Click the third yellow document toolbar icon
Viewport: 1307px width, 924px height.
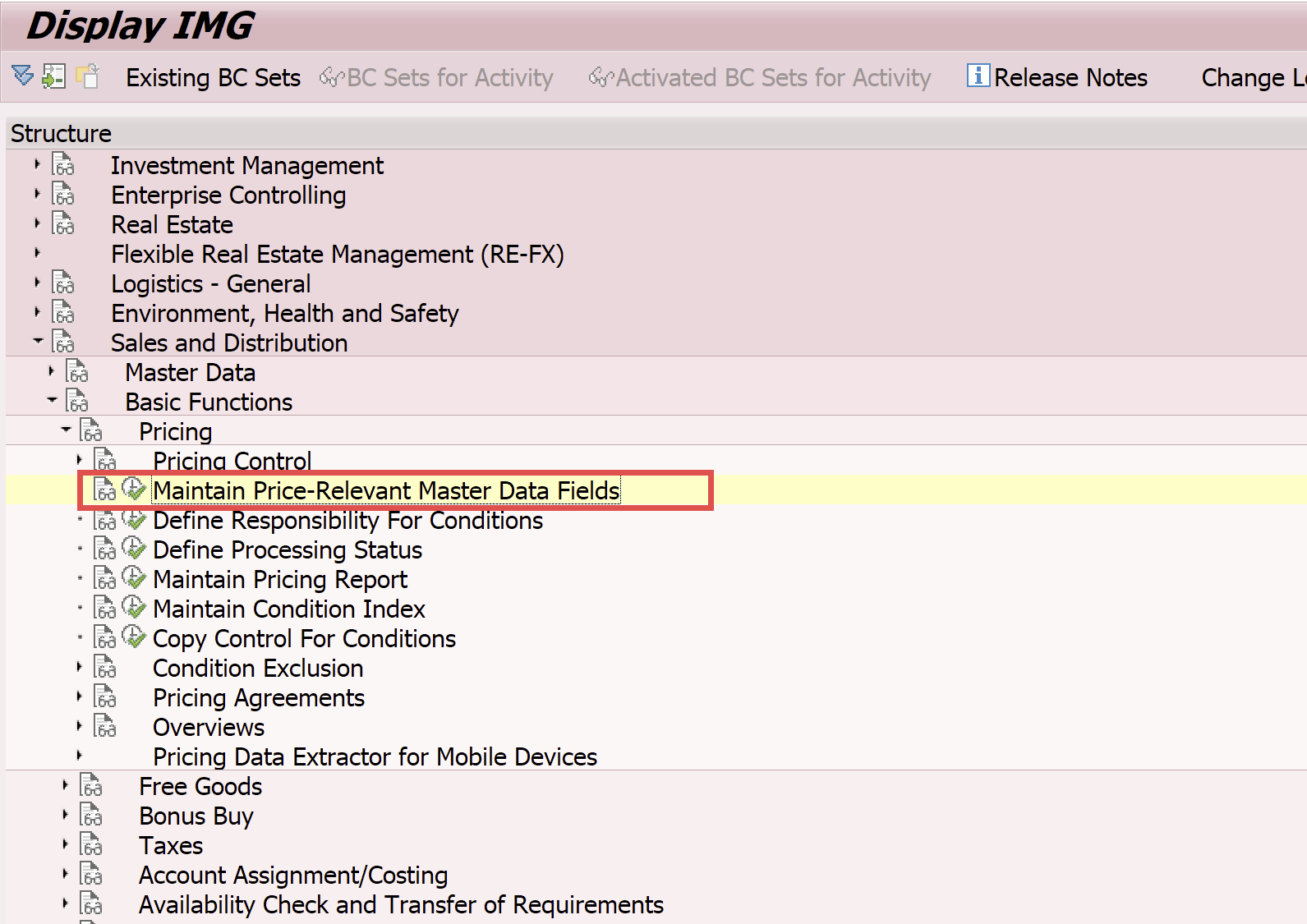pyautogui.click(x=87, y=76)
